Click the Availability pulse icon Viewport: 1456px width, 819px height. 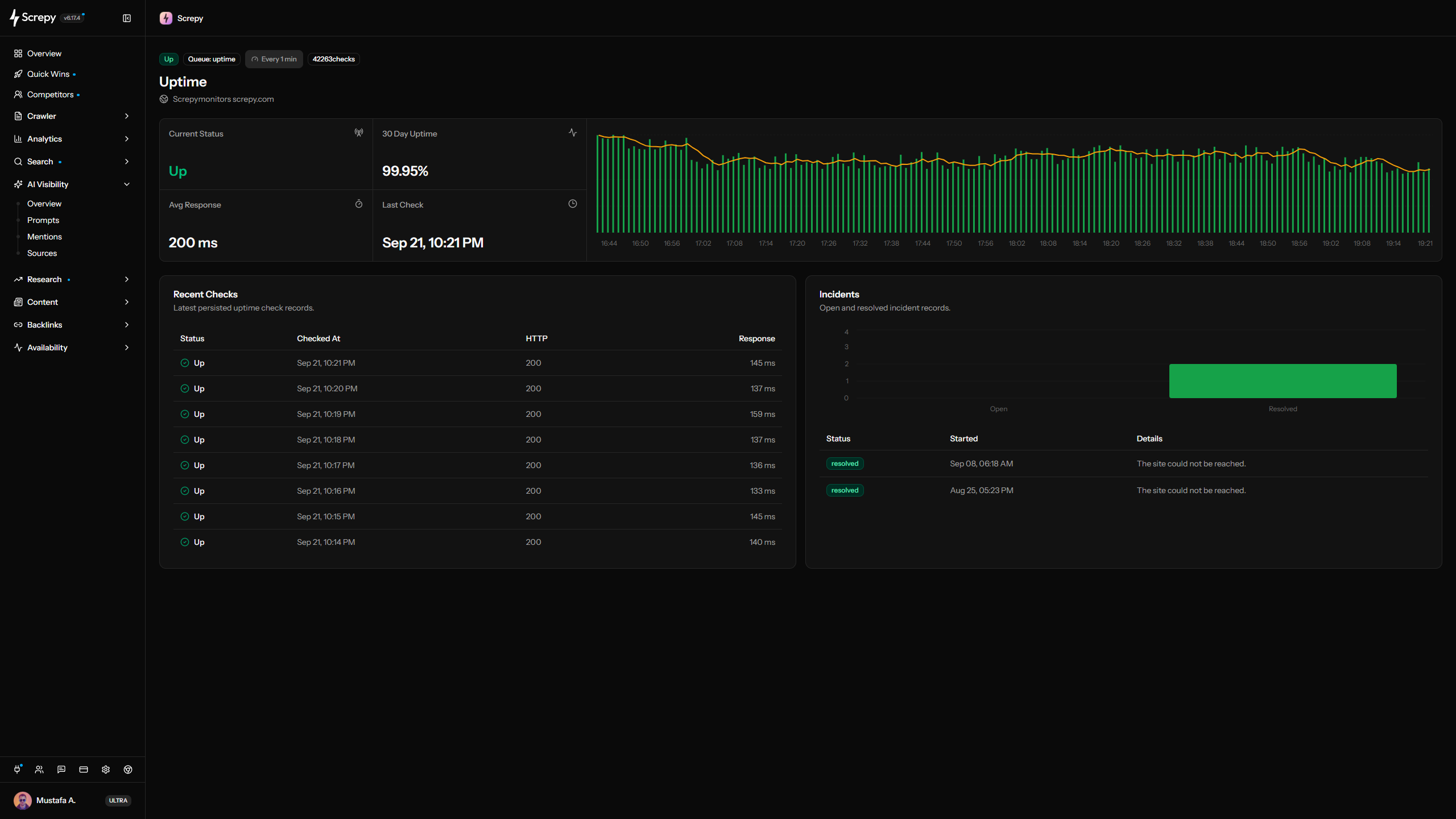click(x=18, y=348)
